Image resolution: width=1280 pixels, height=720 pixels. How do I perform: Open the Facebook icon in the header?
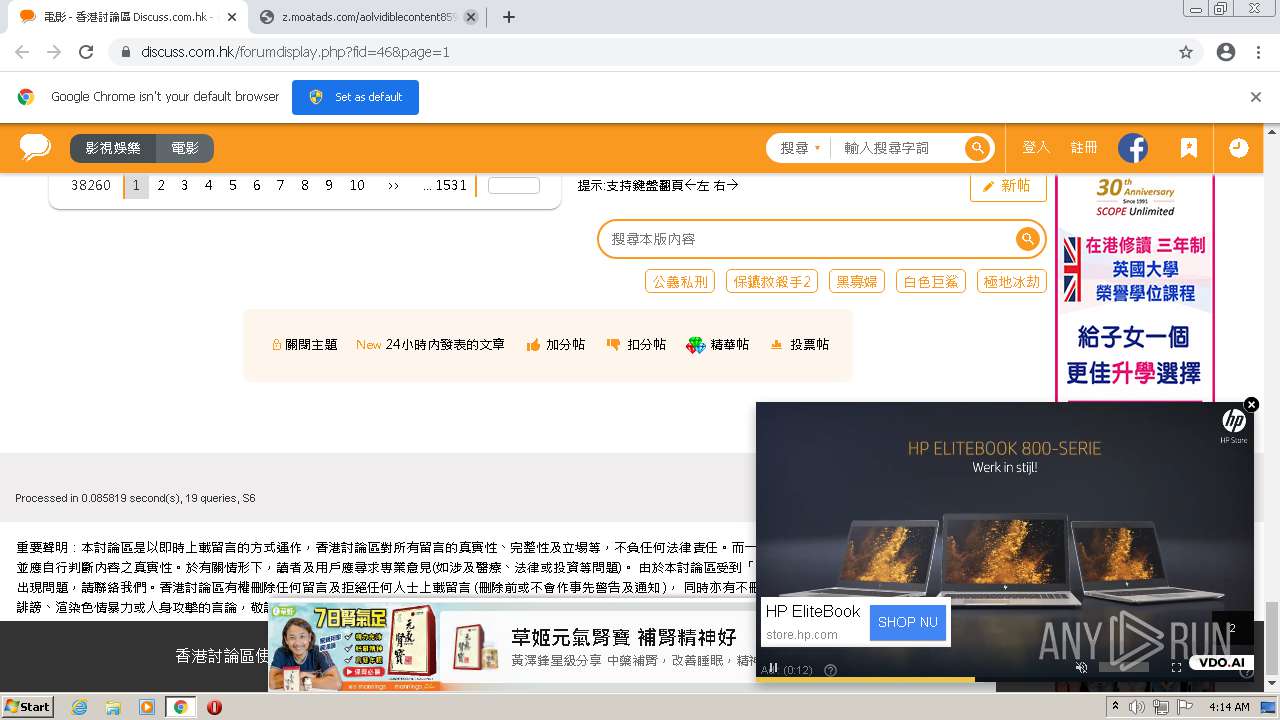coord(1133,148)
